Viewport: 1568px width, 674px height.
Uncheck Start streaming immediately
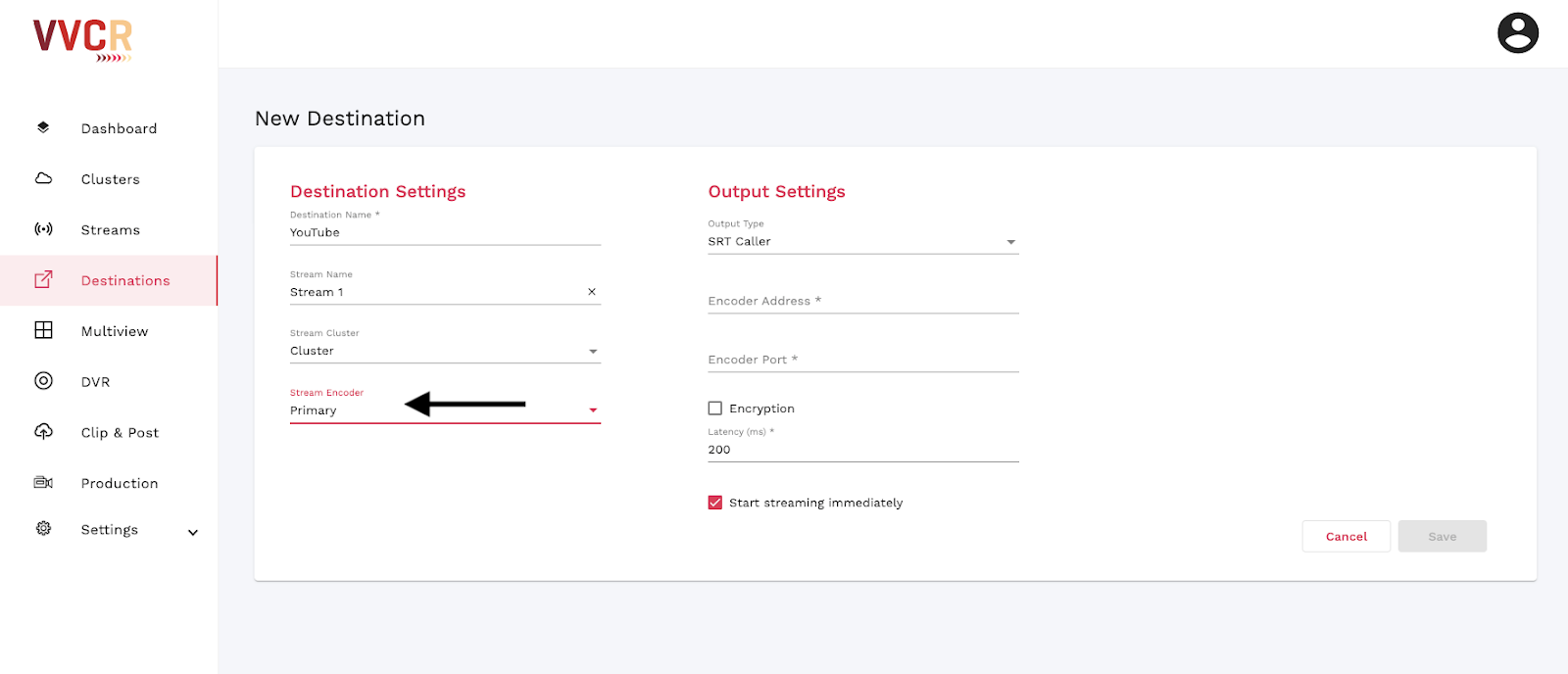pyautogui.click(x=715, y=503)
